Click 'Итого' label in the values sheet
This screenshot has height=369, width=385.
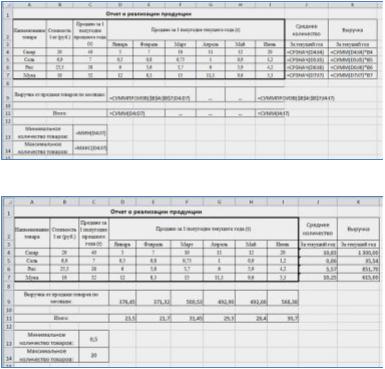(61, 318)
